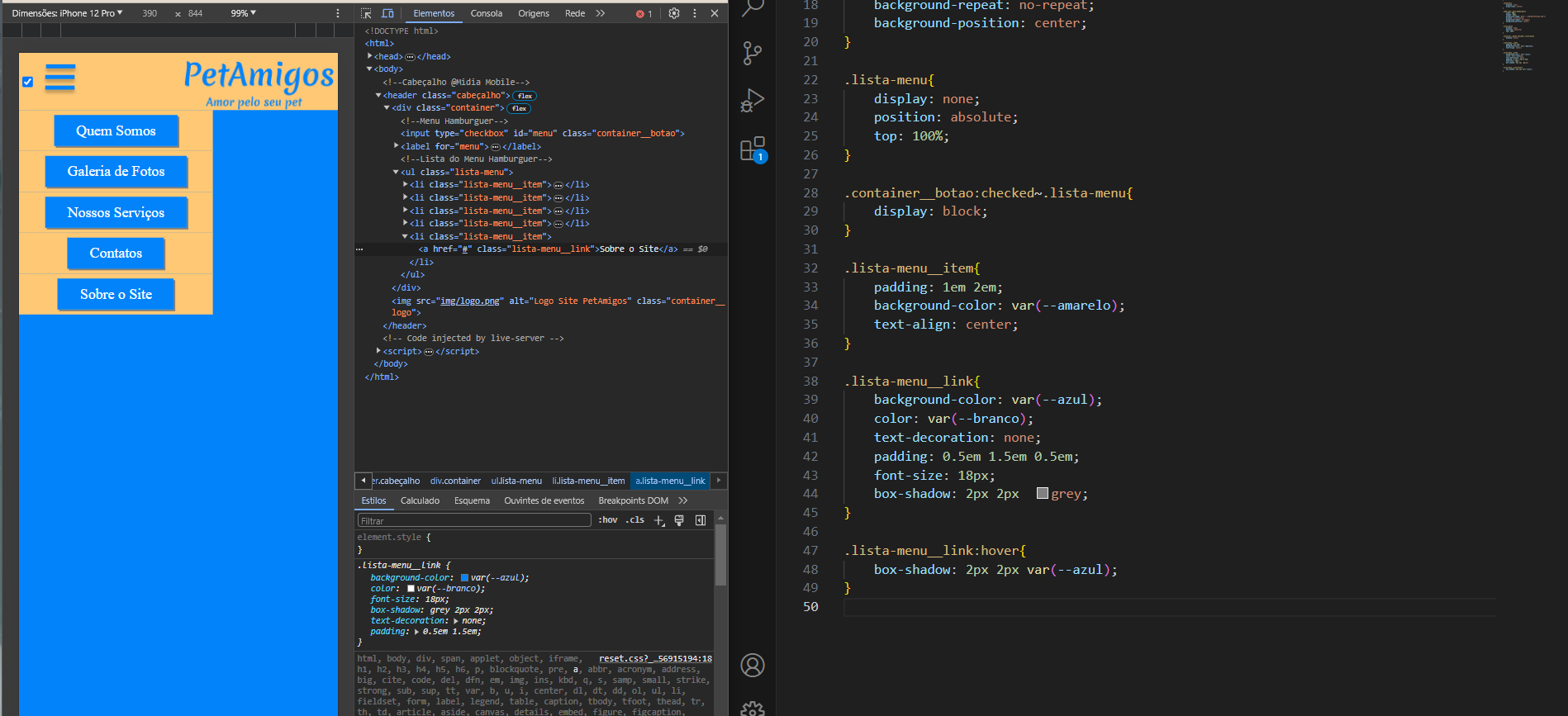Image resolution: width=1568 pixels, height=716 pixels.
Task: Click the height 844 dimension field
Action: click(196, 13)
